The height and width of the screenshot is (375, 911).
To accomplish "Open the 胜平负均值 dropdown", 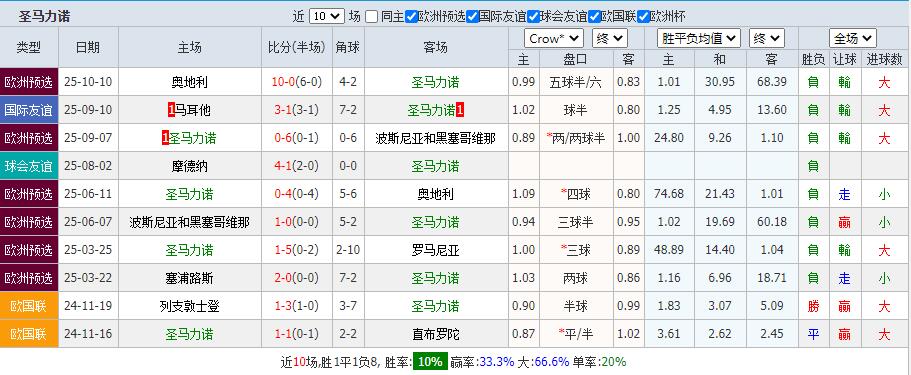I will (699, 39).
